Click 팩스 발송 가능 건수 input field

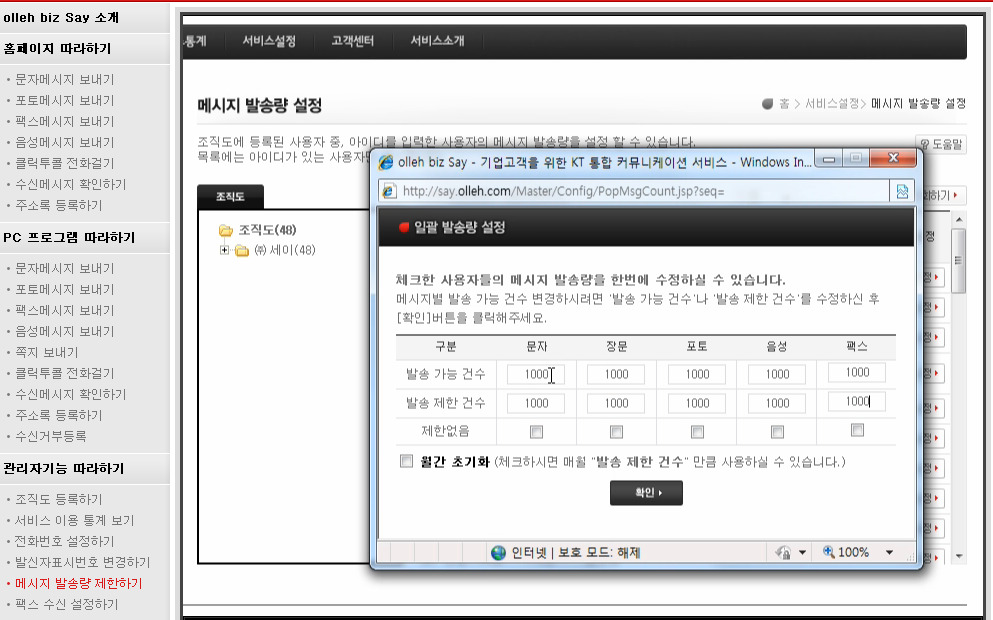click(857, 372)
